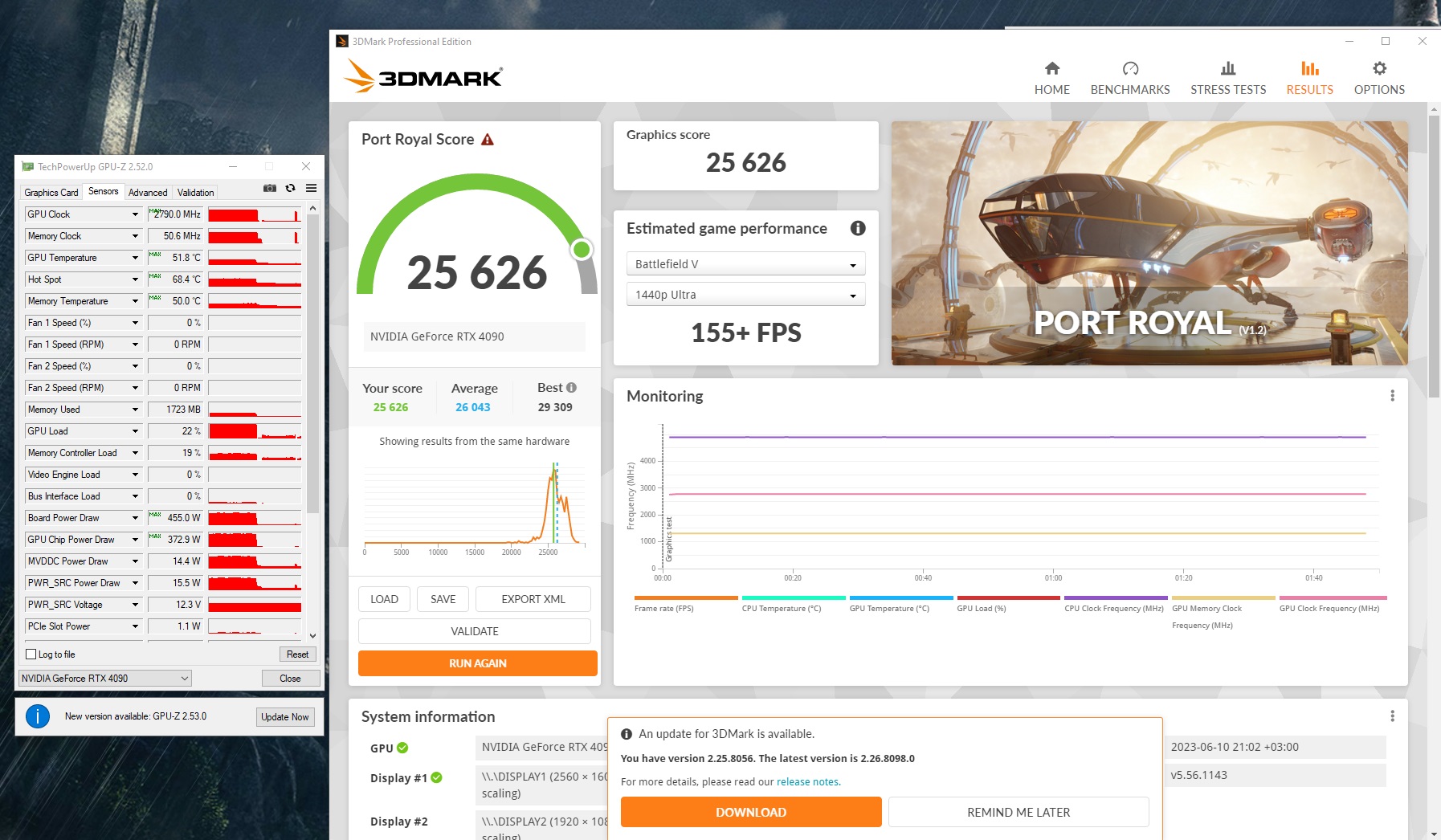Click the green check beside Display #1
The height and width of the screenshot is (840, 1441).
(437, 777)
